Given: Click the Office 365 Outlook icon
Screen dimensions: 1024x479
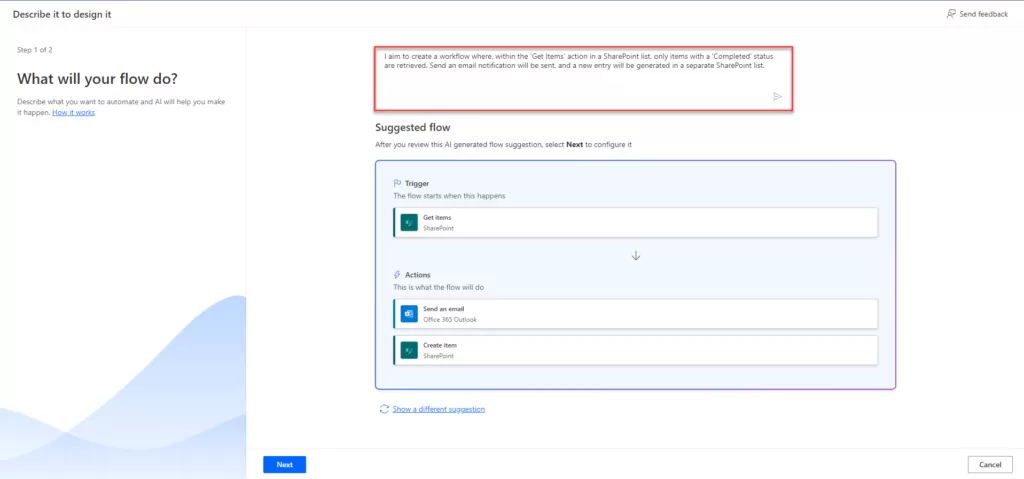Looking at the screenshot, I should [408, 314].
